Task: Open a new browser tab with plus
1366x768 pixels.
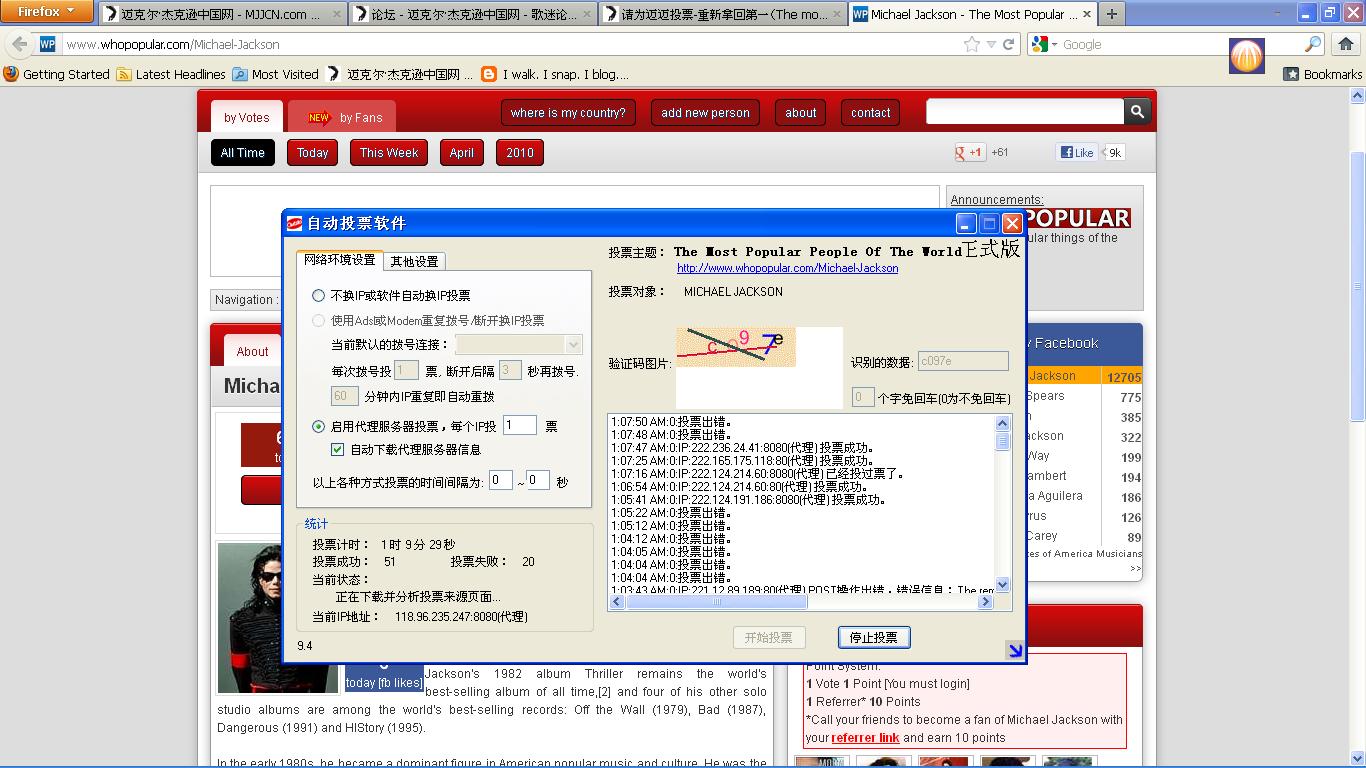Action: 1111,14
